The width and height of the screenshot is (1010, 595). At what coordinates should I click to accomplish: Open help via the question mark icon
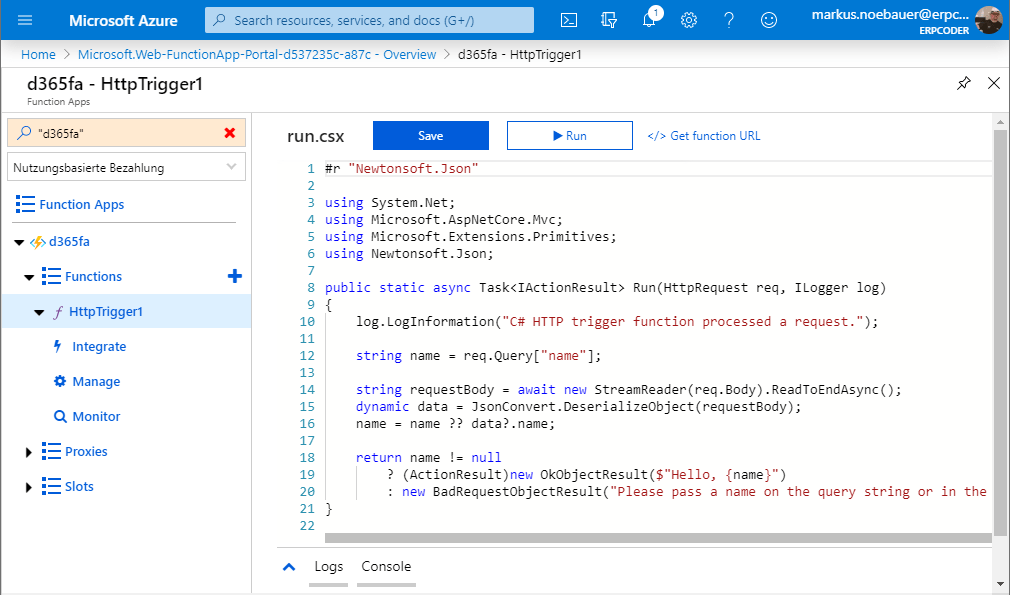tap(729, 20)
